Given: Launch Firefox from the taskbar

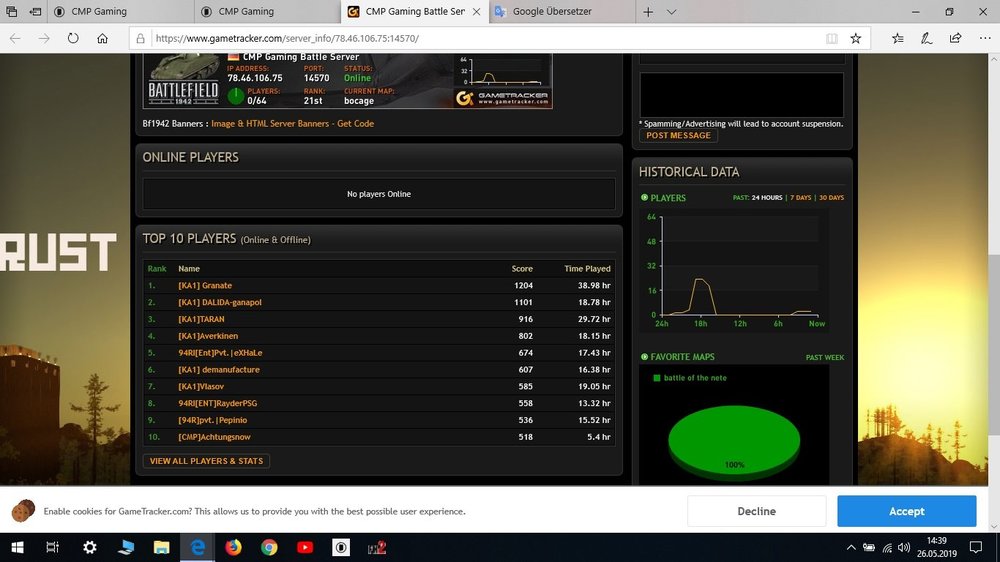Looking at the screenshot, I should tap(233, 547).
